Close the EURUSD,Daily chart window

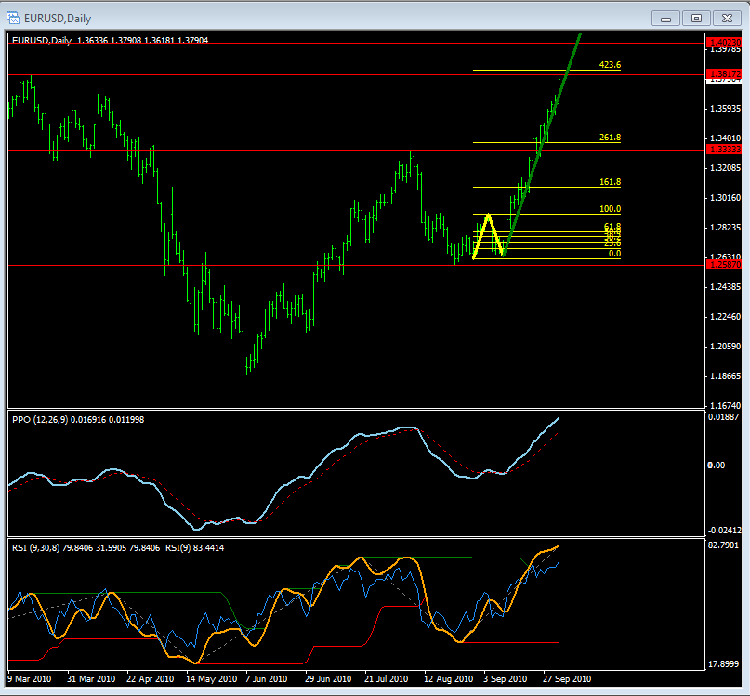[728, 17]
